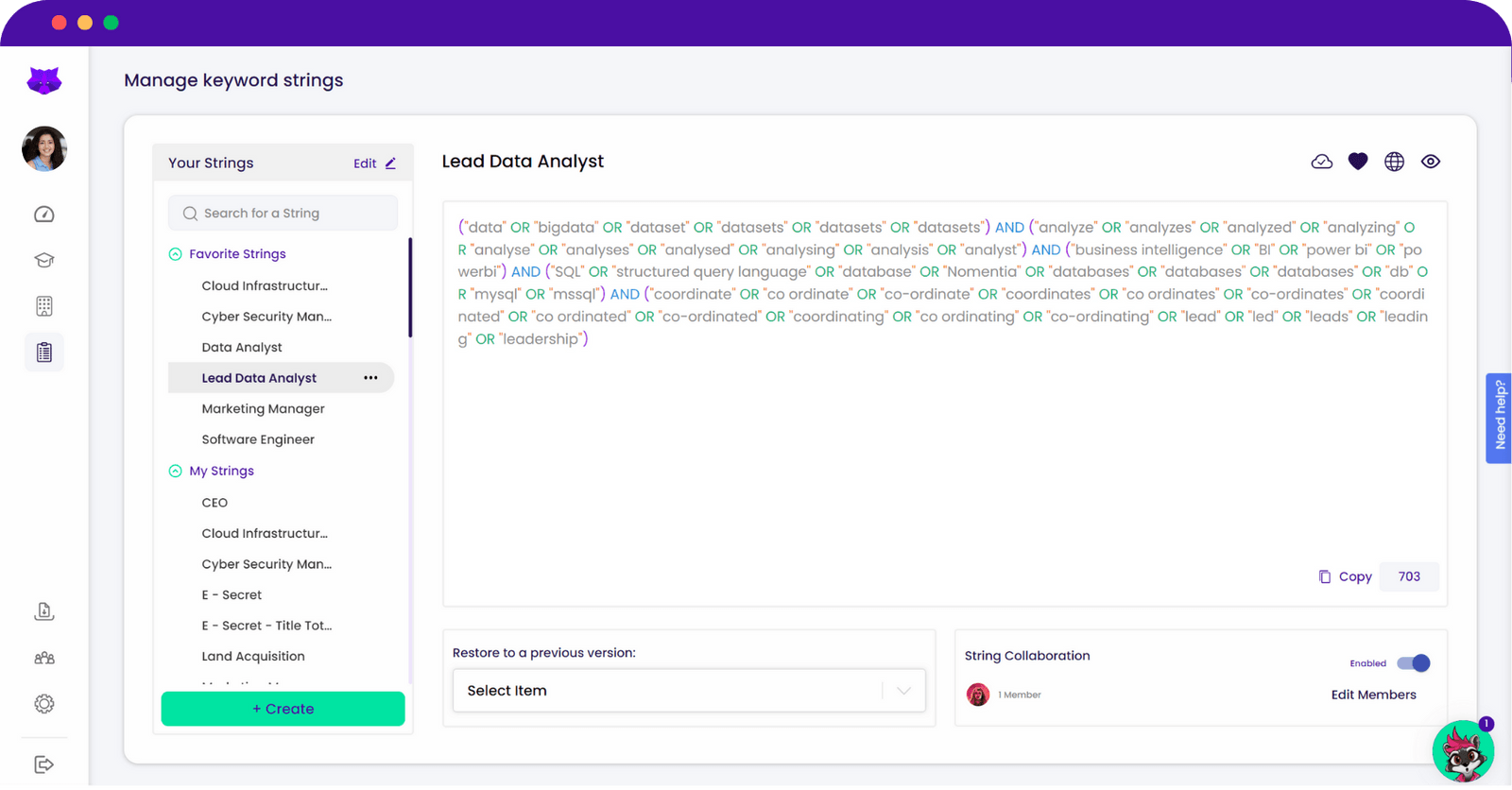Collapse the Favorite Strings section
The height and width of the screenshot is (790, 1512).
(175, 254)
